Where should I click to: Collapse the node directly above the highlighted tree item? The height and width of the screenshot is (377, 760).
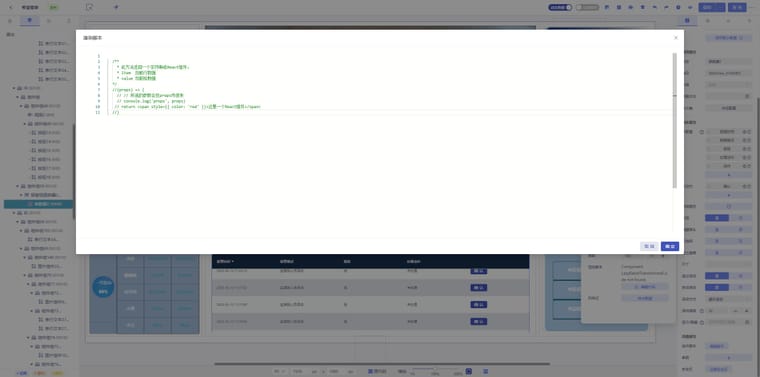(22, 195)
